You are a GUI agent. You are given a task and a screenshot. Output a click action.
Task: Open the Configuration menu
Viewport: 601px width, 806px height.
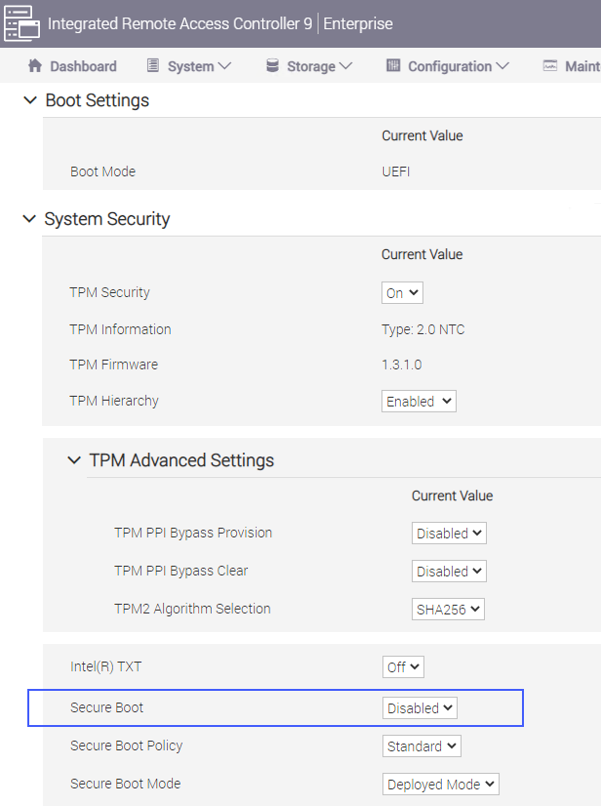click(458, 66)
